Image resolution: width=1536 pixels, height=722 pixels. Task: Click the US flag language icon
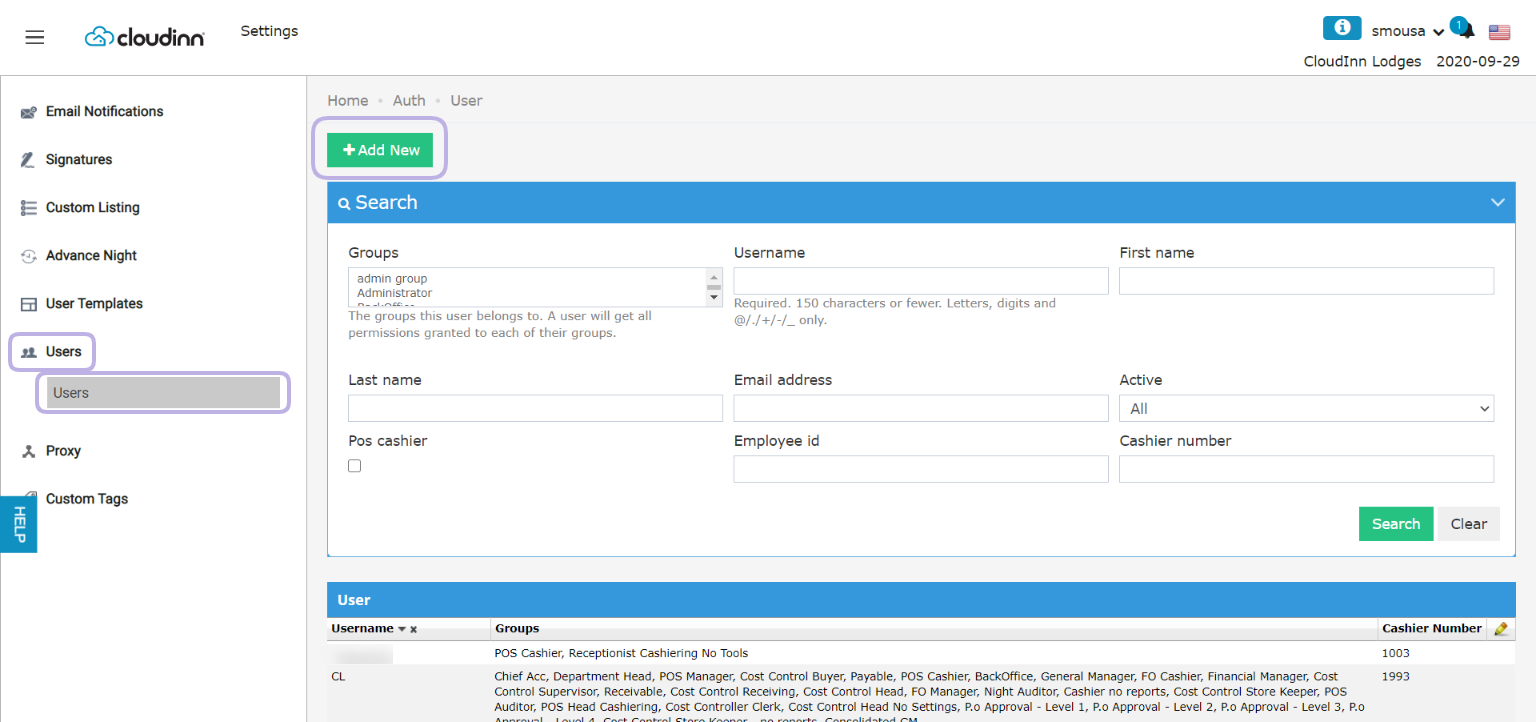(1499, 32)
